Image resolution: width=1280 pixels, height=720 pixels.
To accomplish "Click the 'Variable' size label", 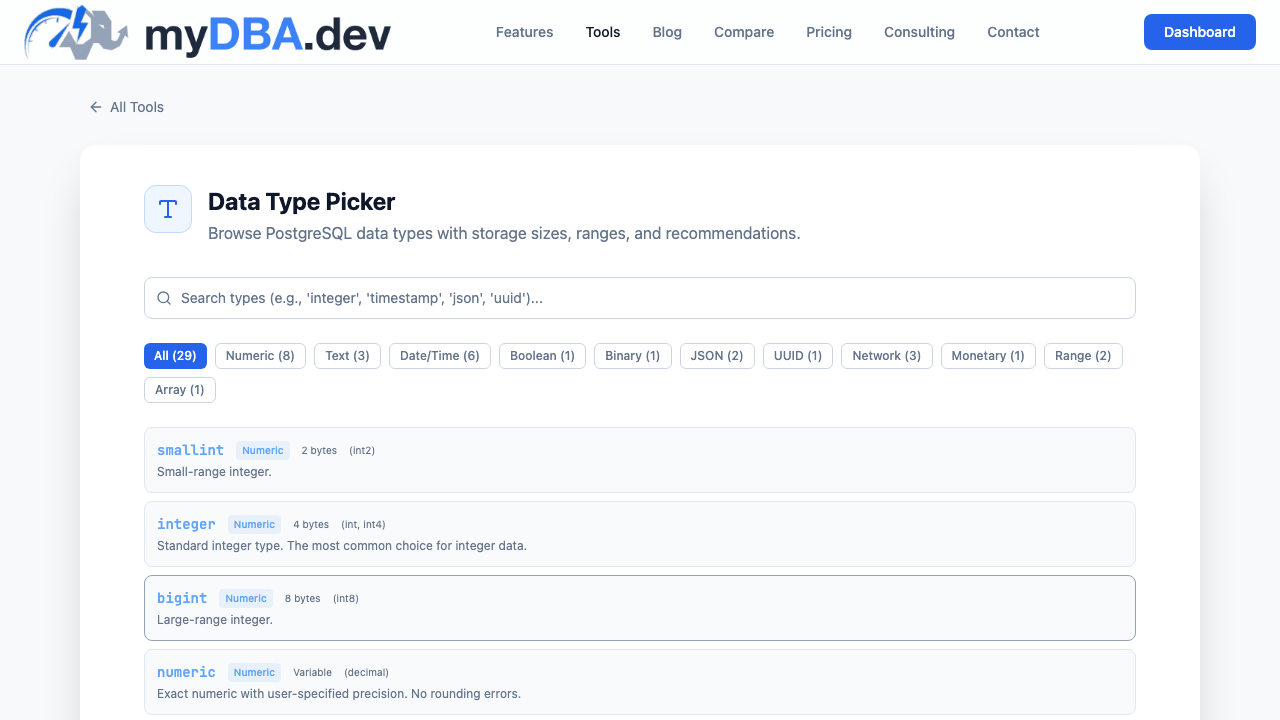I will coord(312,672).
